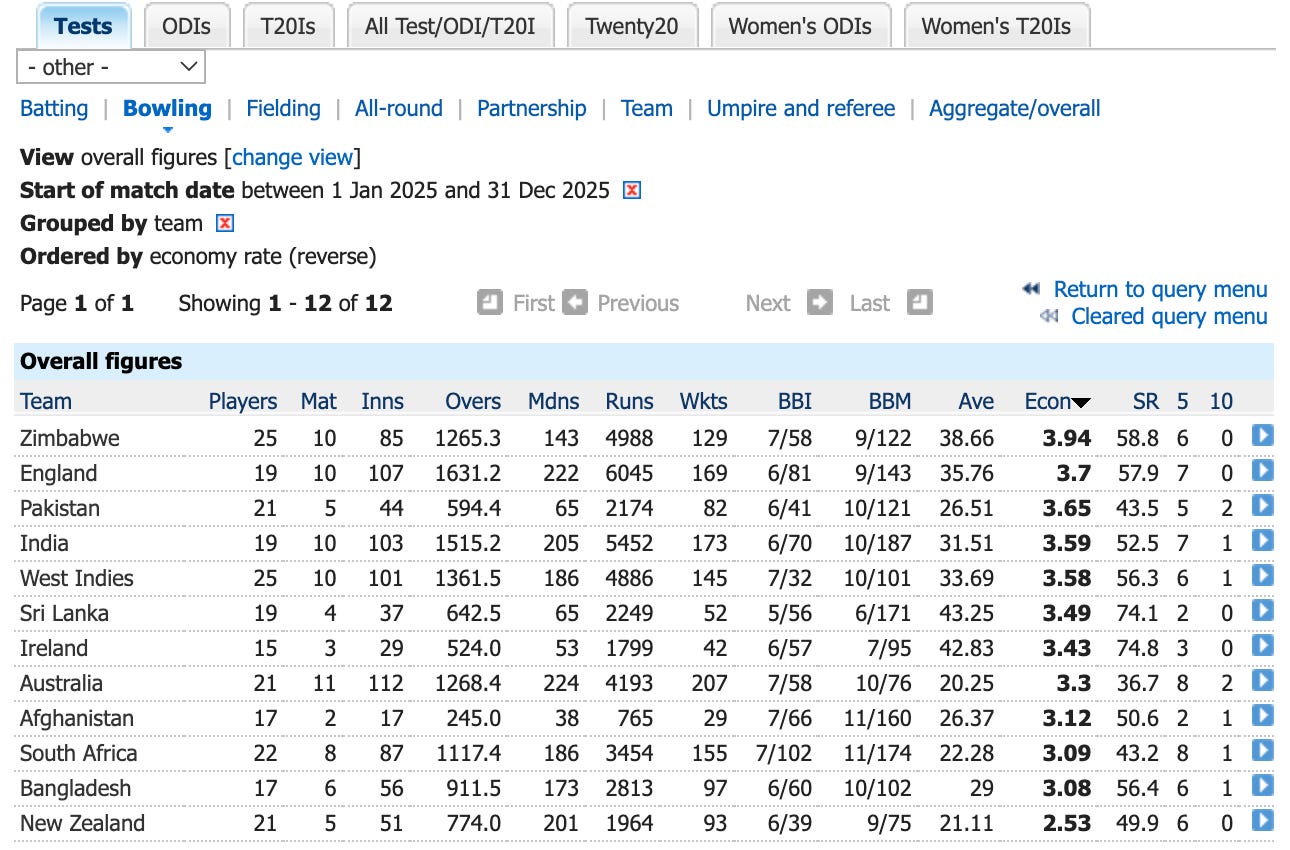Sort by Mat column header
This screenshot has width=1290, height=850.
coord(319,402)
